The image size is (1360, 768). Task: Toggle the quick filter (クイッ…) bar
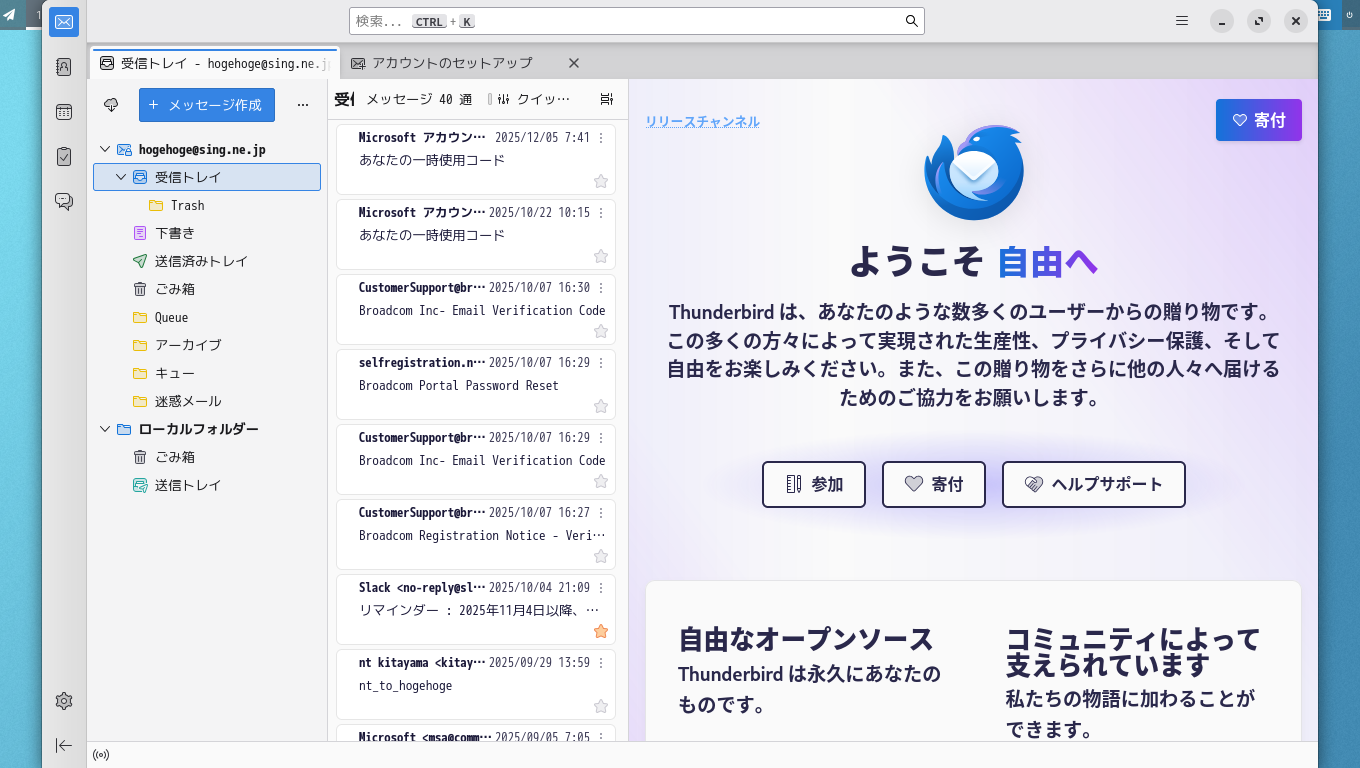point(534,99)
